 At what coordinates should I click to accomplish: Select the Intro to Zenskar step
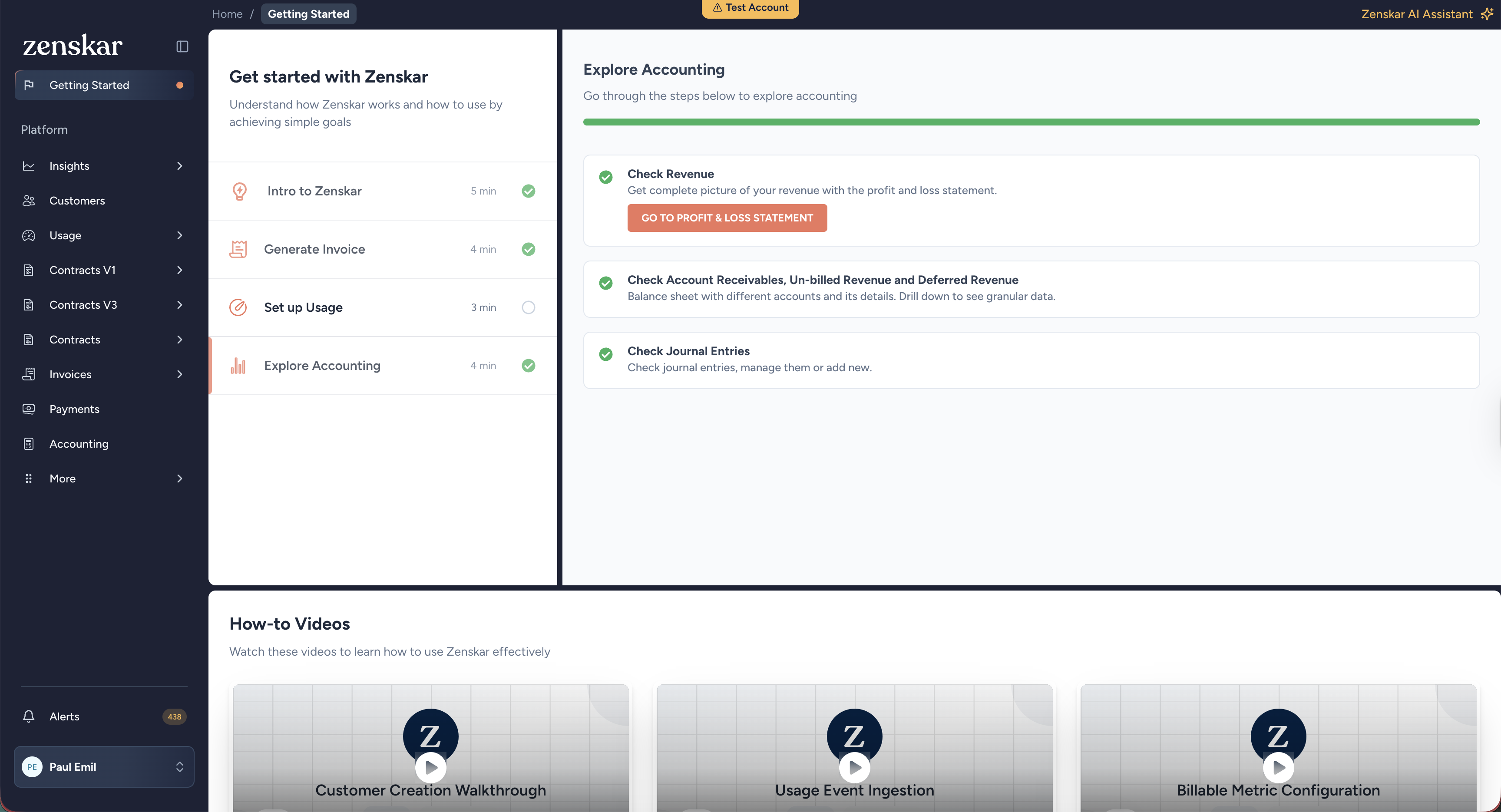(383, 191)
